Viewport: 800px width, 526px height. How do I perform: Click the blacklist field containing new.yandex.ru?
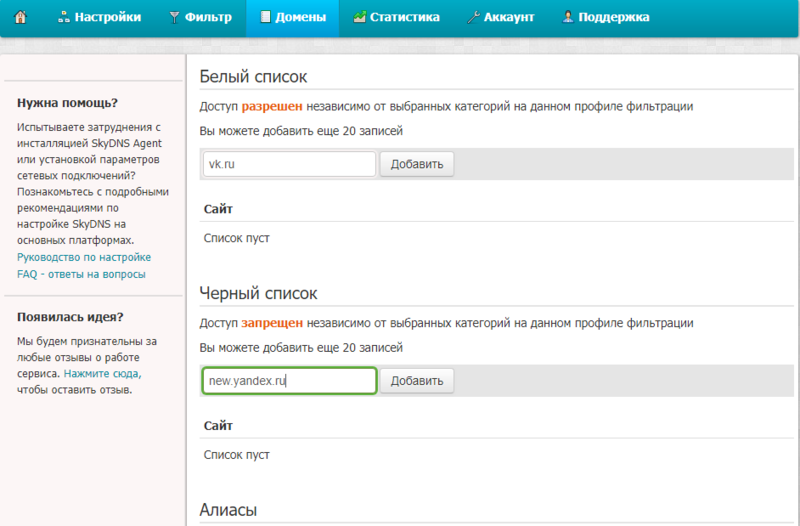(x=289, y=381)
